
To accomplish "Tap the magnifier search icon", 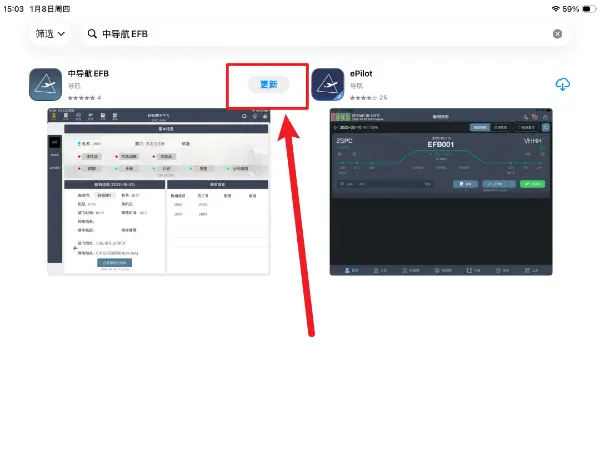I will (92, 34).
